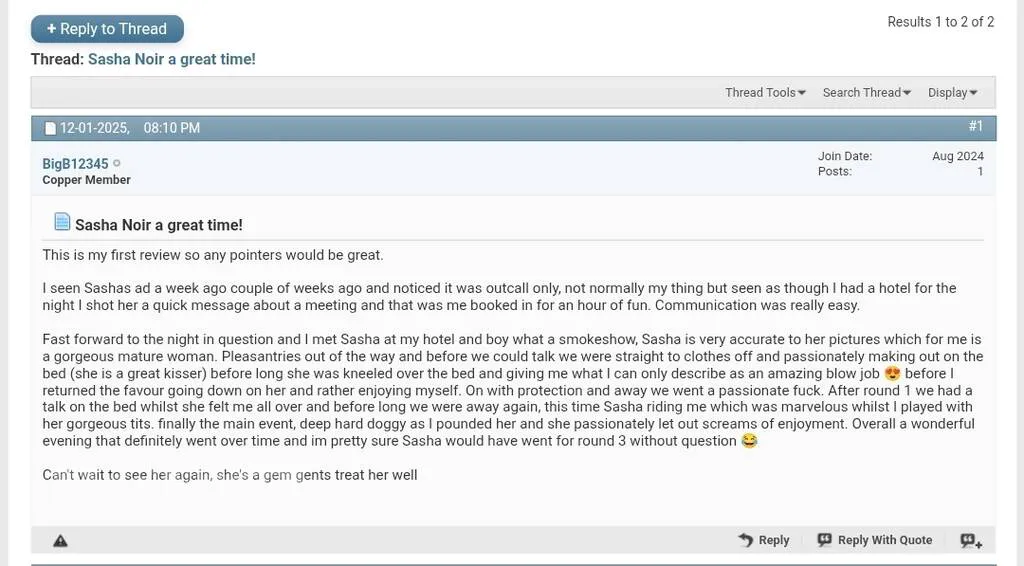The width and height of the screenshot is (1024, 566).
Task: Click the bold post title inside the post body
Action: click(159, 225)
